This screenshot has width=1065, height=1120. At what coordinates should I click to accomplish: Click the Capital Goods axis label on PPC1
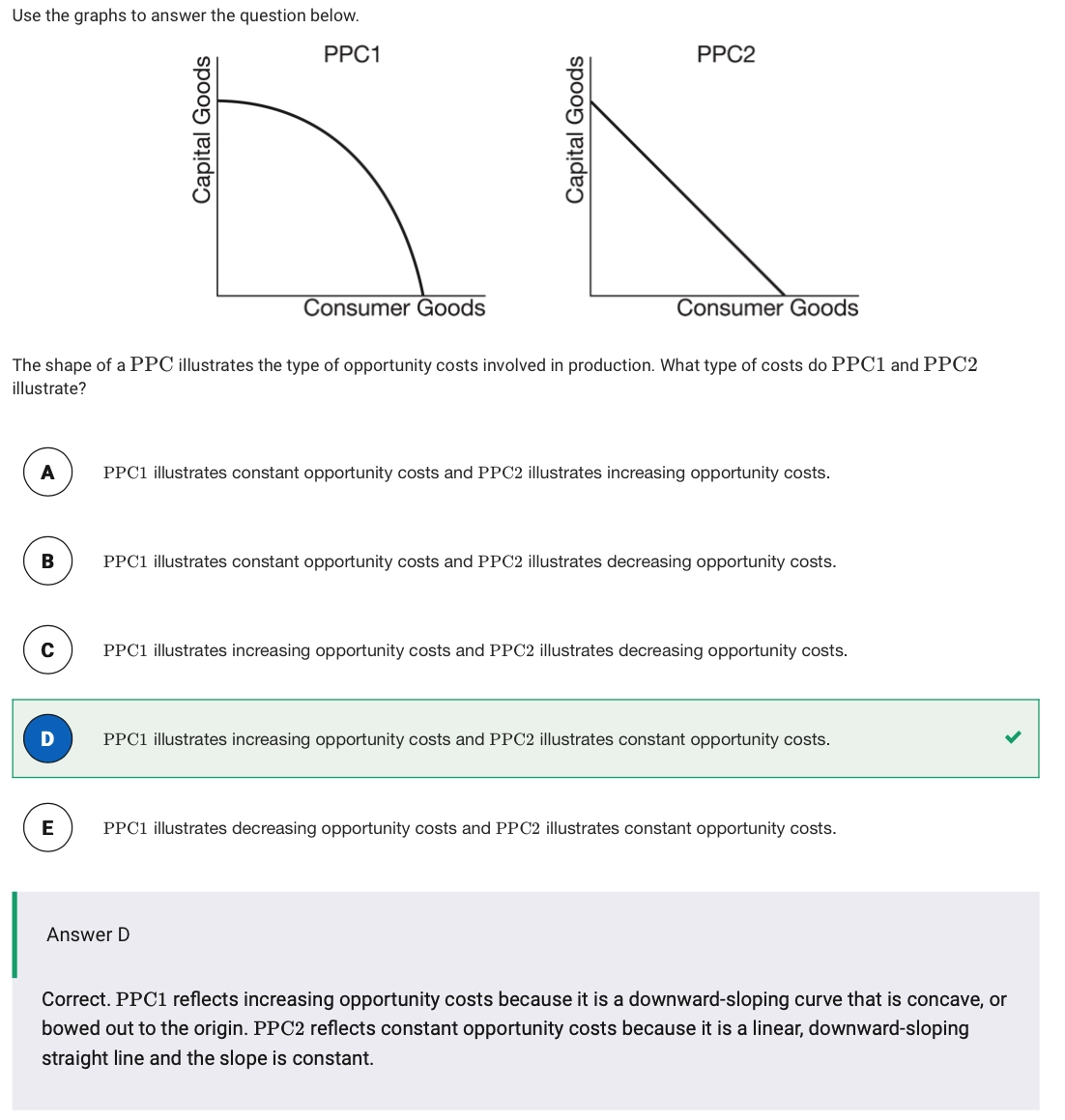(202, 130)
